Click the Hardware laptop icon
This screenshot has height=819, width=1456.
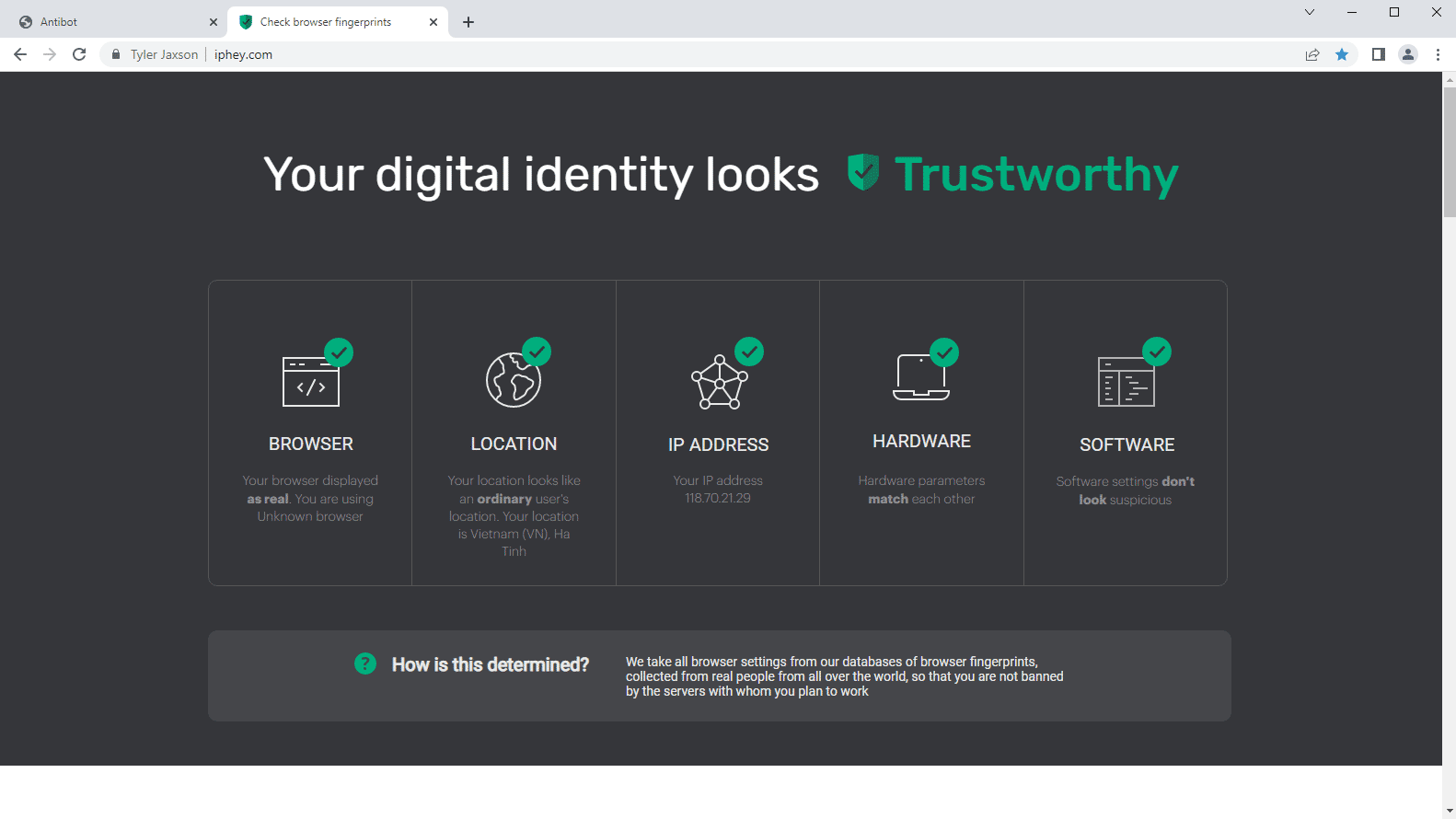click(921, 376)
